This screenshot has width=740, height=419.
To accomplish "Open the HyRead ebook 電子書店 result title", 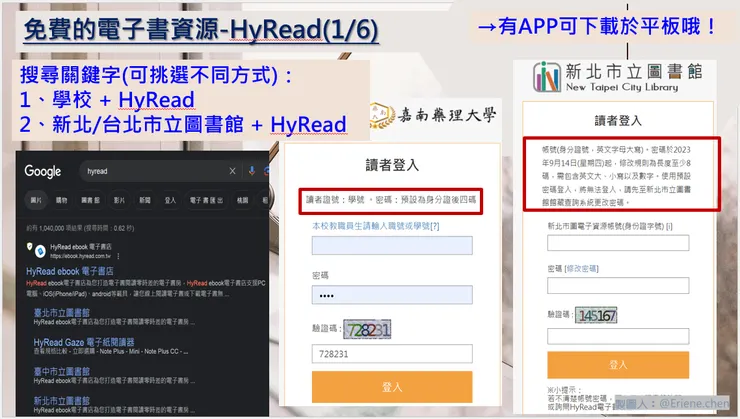I will click(x=70, y=271).
